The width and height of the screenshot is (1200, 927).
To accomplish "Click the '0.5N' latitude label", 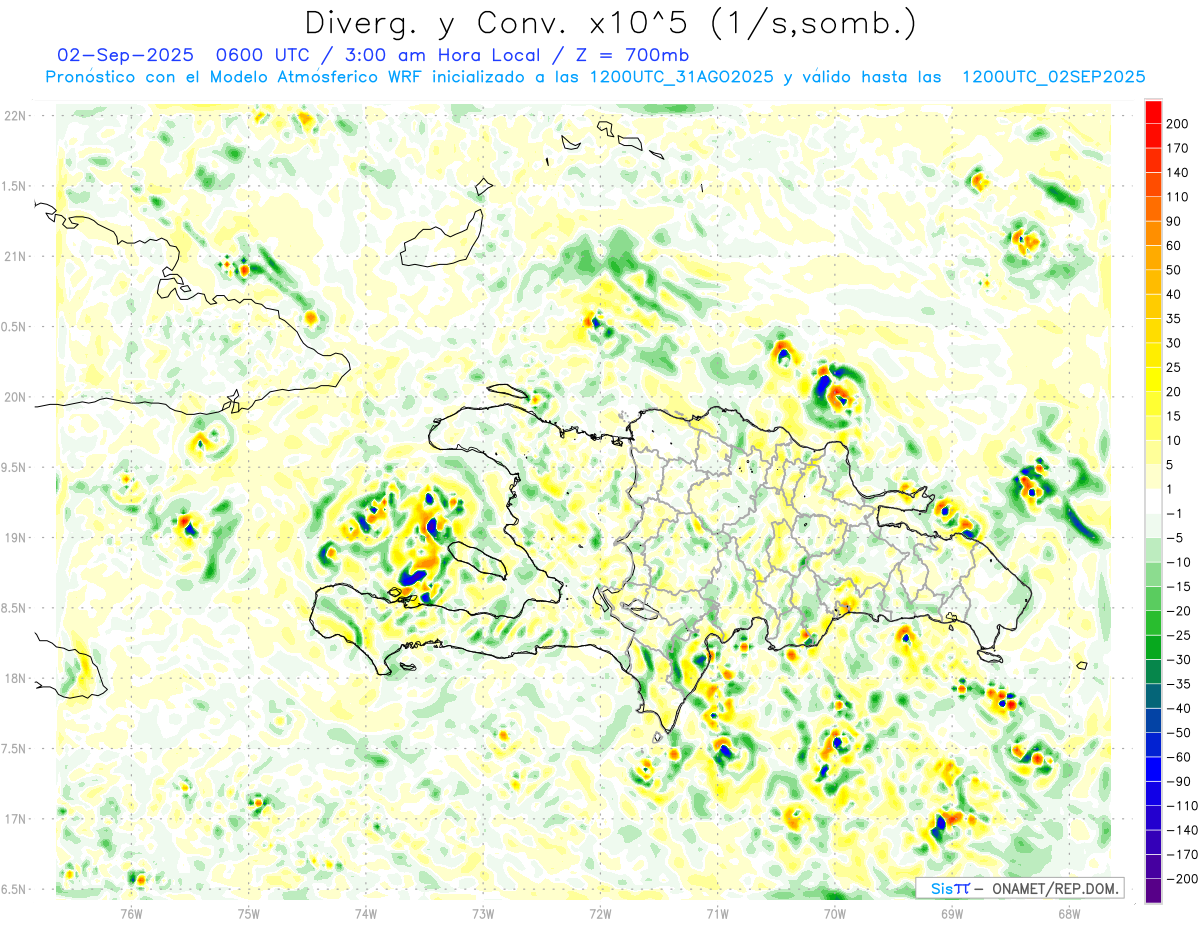I will (x=16, y=327).
